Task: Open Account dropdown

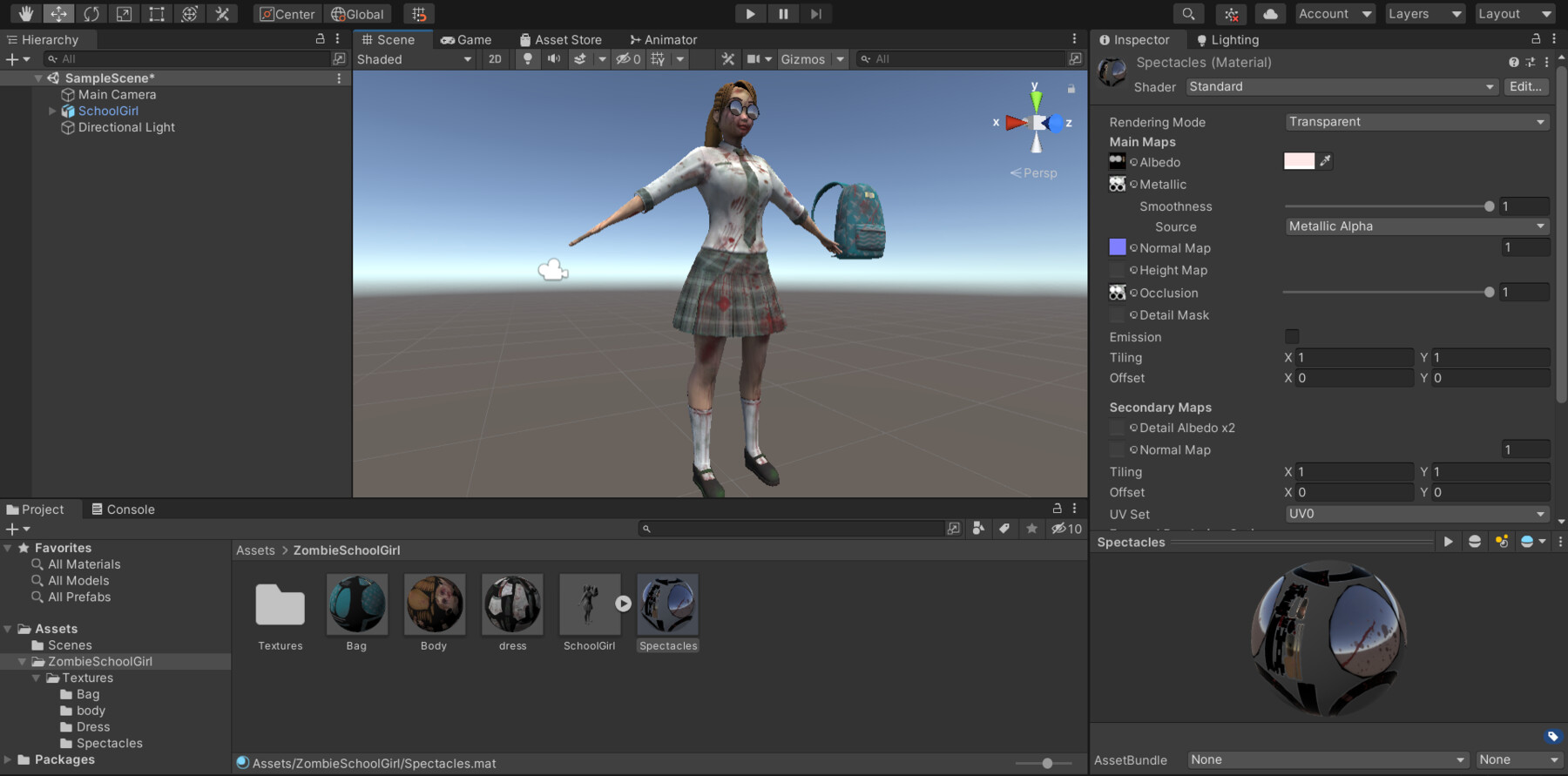Action: point(1335,14)
